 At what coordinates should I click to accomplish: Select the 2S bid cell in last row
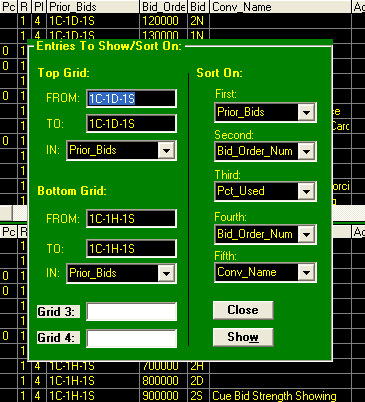199,396
